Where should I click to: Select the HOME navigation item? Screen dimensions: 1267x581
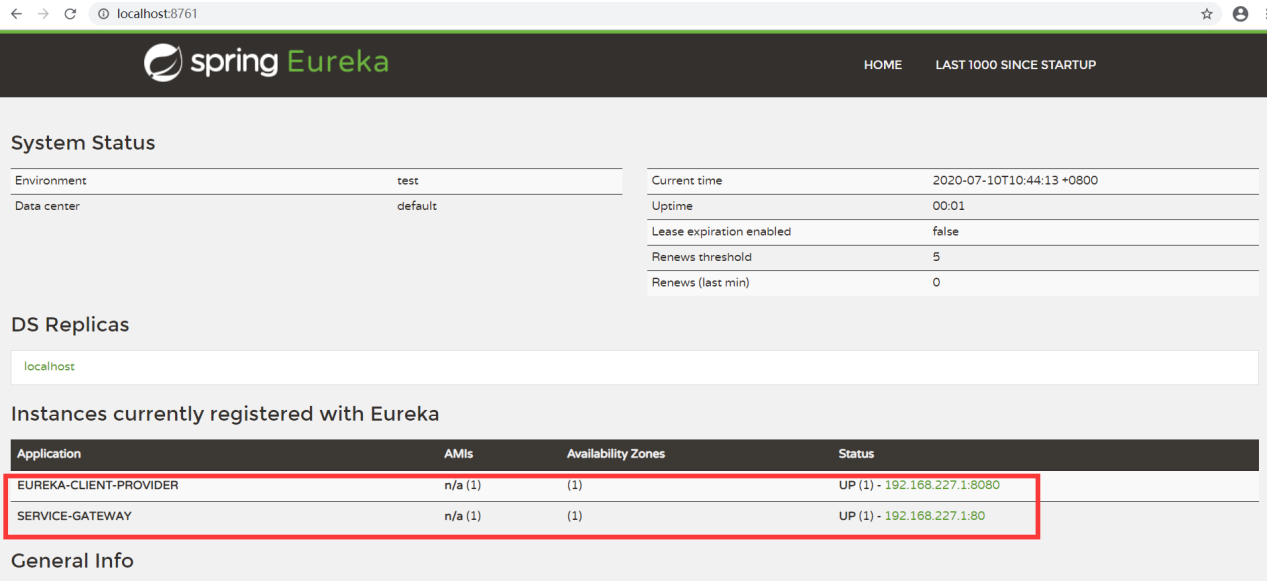click(x=882, y=64)
